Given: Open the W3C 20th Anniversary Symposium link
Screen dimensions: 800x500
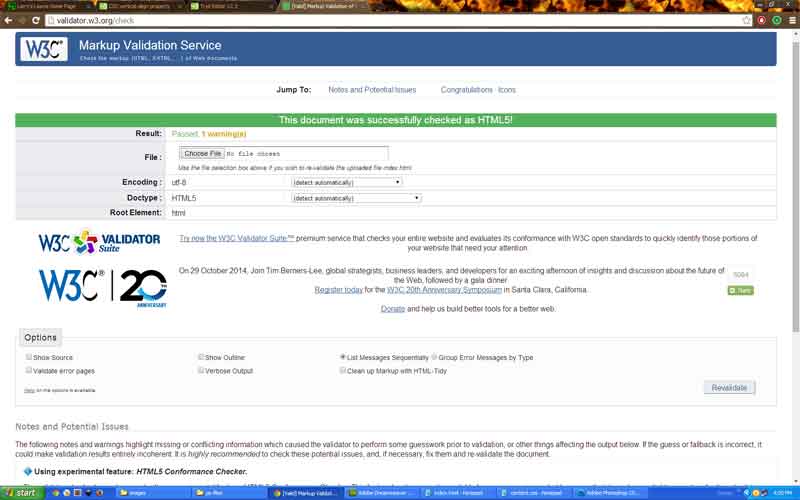Looking at the screenshot, I should click(x=444, y=290).
